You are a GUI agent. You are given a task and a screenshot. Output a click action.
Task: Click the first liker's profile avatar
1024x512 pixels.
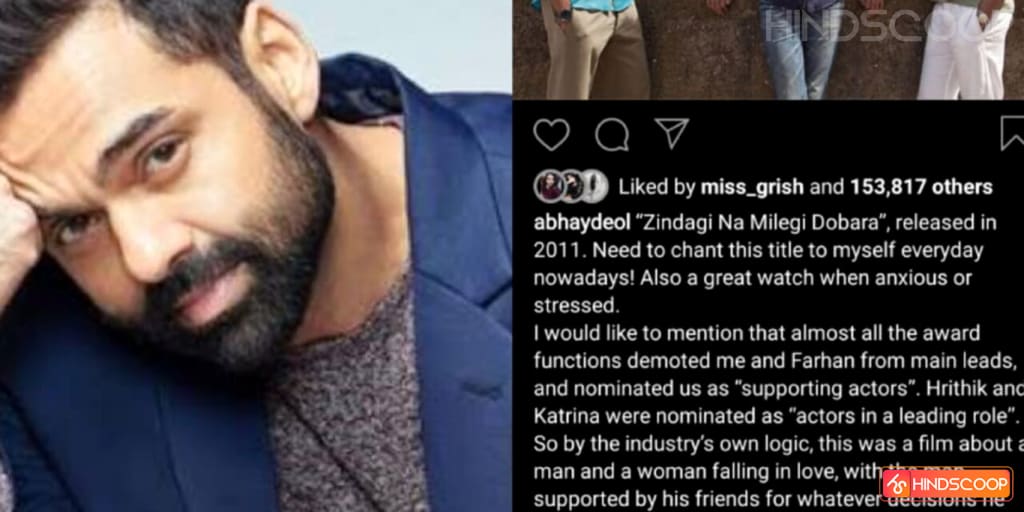click(549, 187)
